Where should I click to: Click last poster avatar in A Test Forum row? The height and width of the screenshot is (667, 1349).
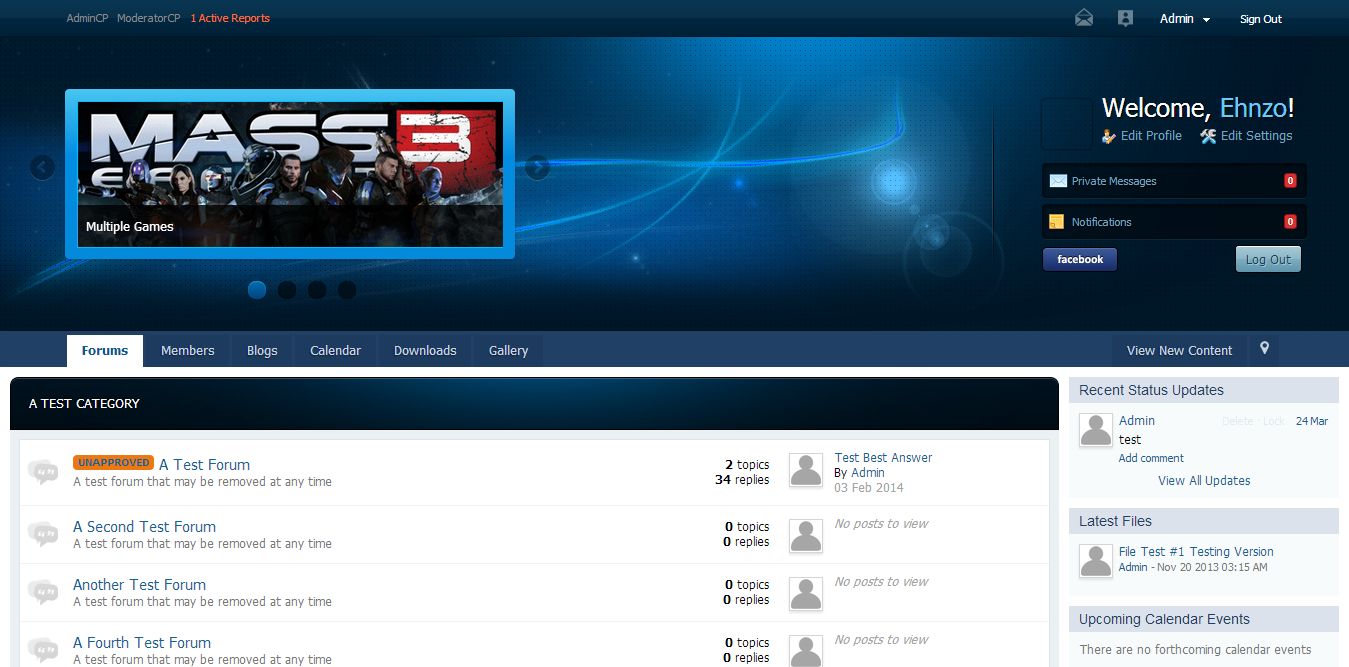(806, 470)
